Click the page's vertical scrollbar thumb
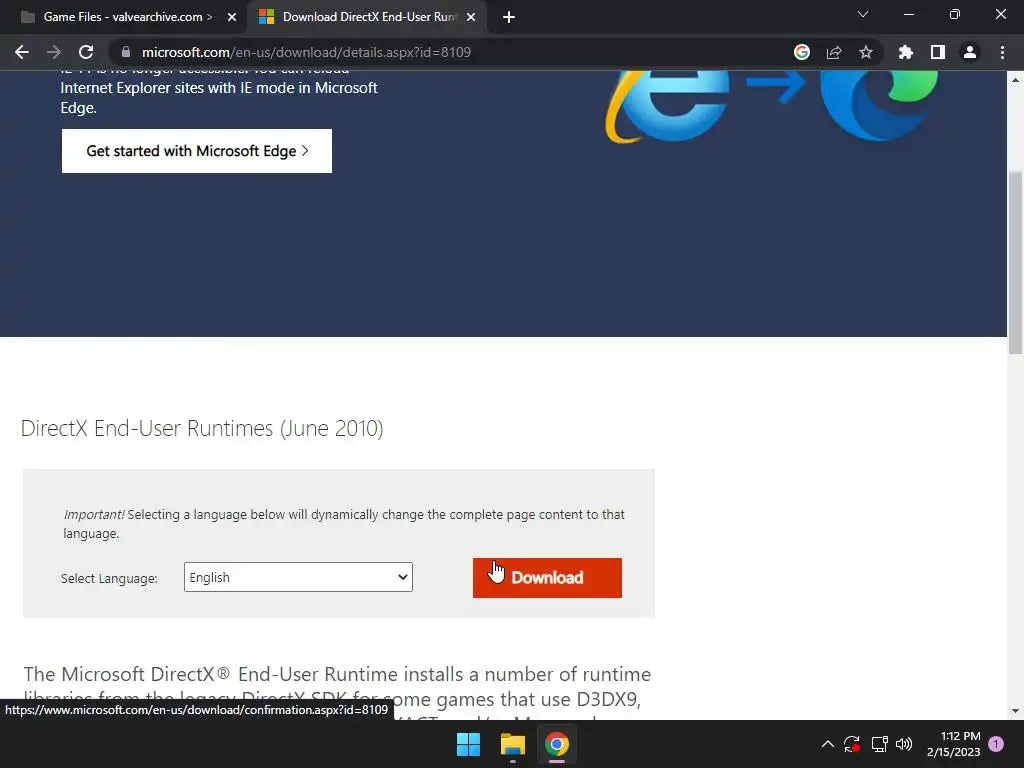This screenshot has height=768, width=1024. tap(1015, 263)
